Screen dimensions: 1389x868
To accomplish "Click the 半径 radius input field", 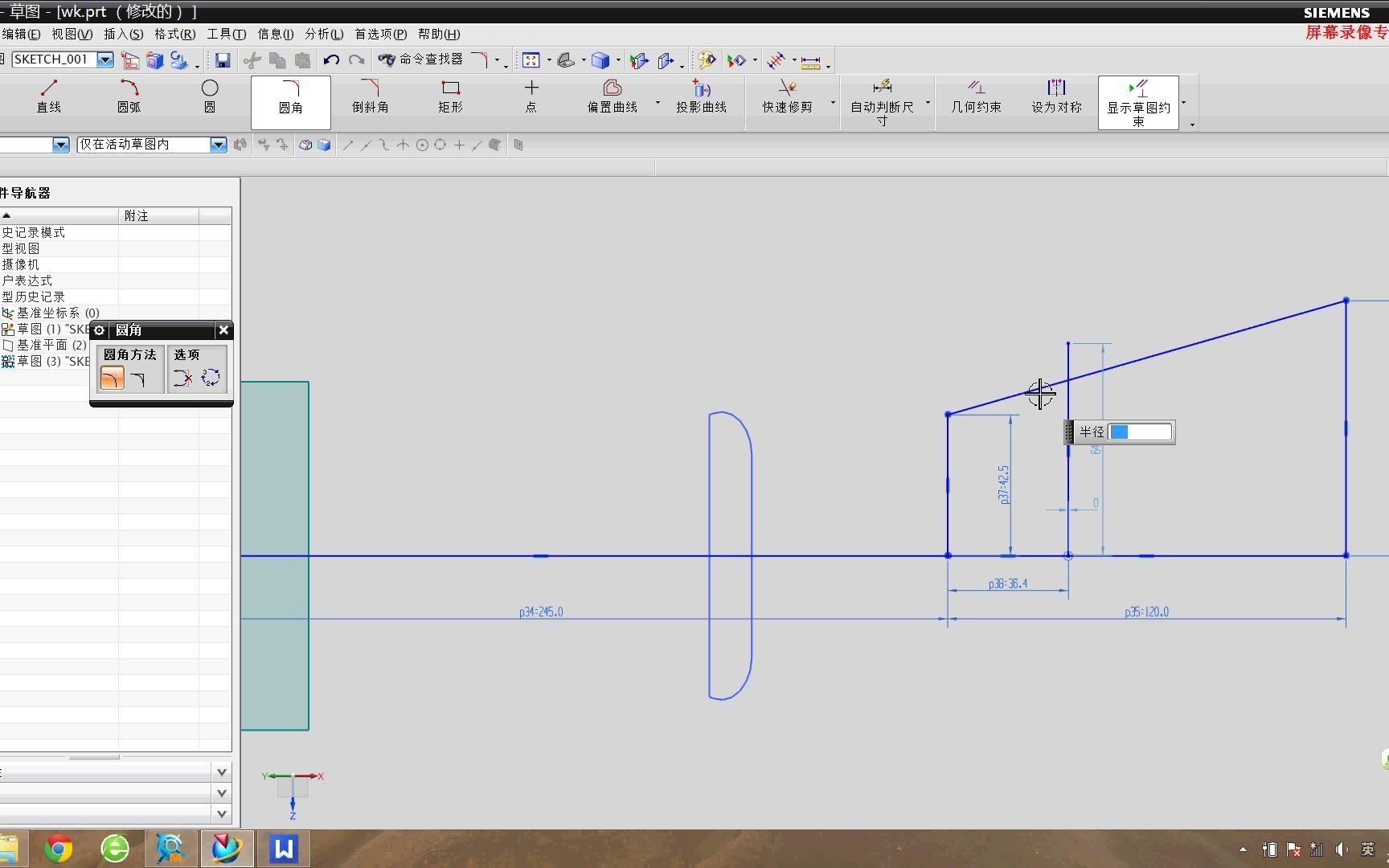I will click(1139, 432).
